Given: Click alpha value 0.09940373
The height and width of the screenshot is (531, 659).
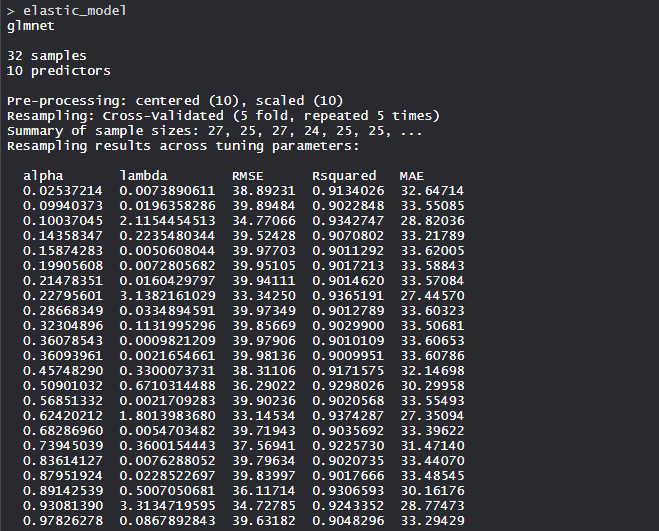Looking at the screenshot, I should click(x=63, y=206).
